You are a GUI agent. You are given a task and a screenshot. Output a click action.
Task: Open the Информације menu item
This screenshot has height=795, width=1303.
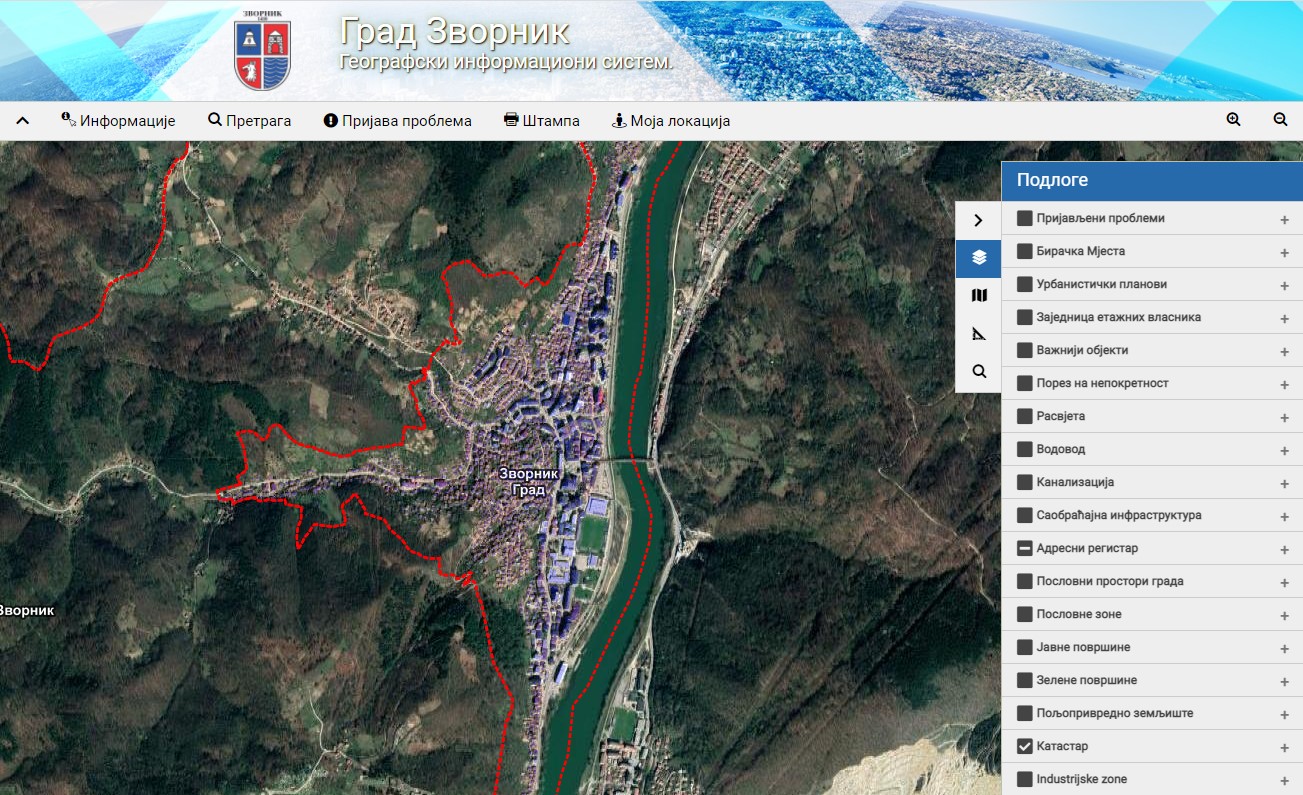point(118,121)
